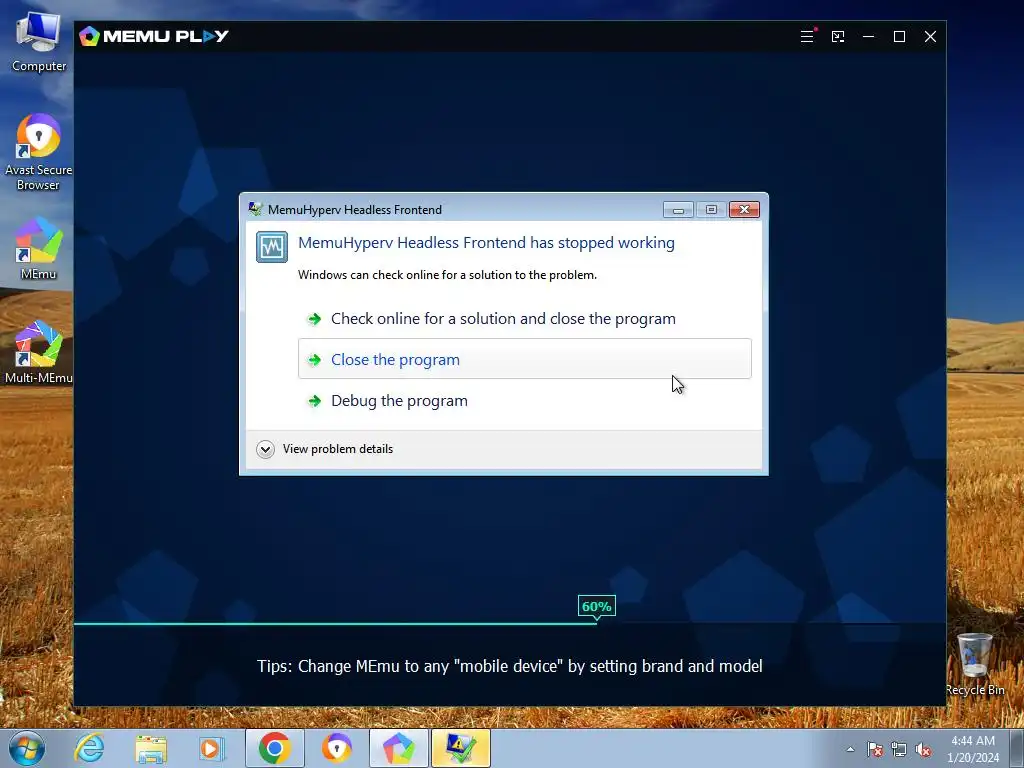The width and height of the screenshot is (1024, 768).
Task: Open the Computer desktop icon
Action: pyautogui.click(x=39, y=42)
